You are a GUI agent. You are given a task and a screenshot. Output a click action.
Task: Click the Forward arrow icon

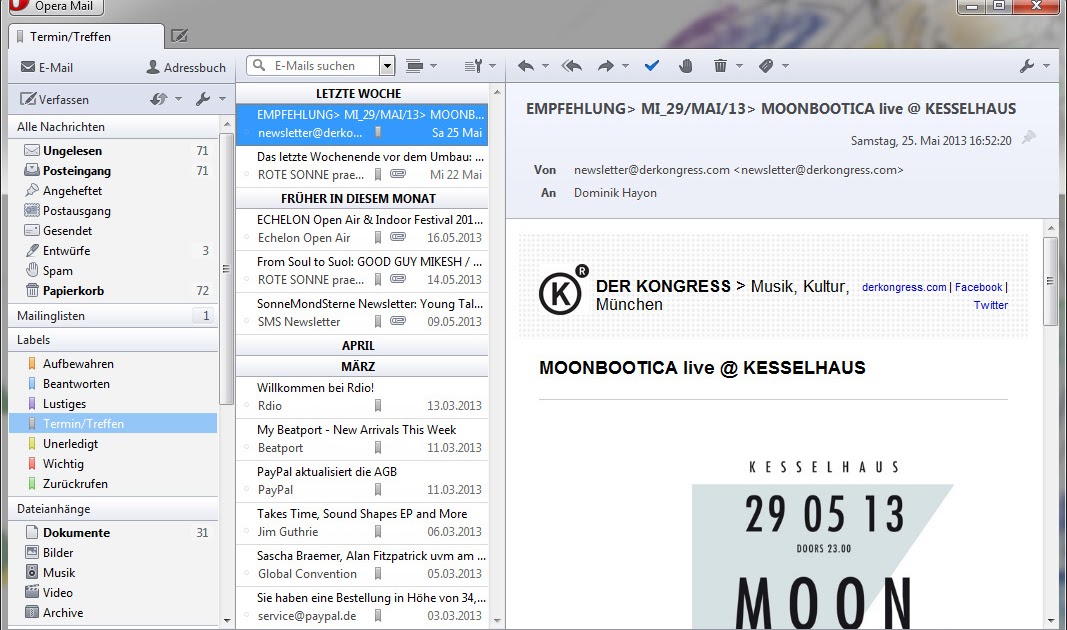point(605,66)
